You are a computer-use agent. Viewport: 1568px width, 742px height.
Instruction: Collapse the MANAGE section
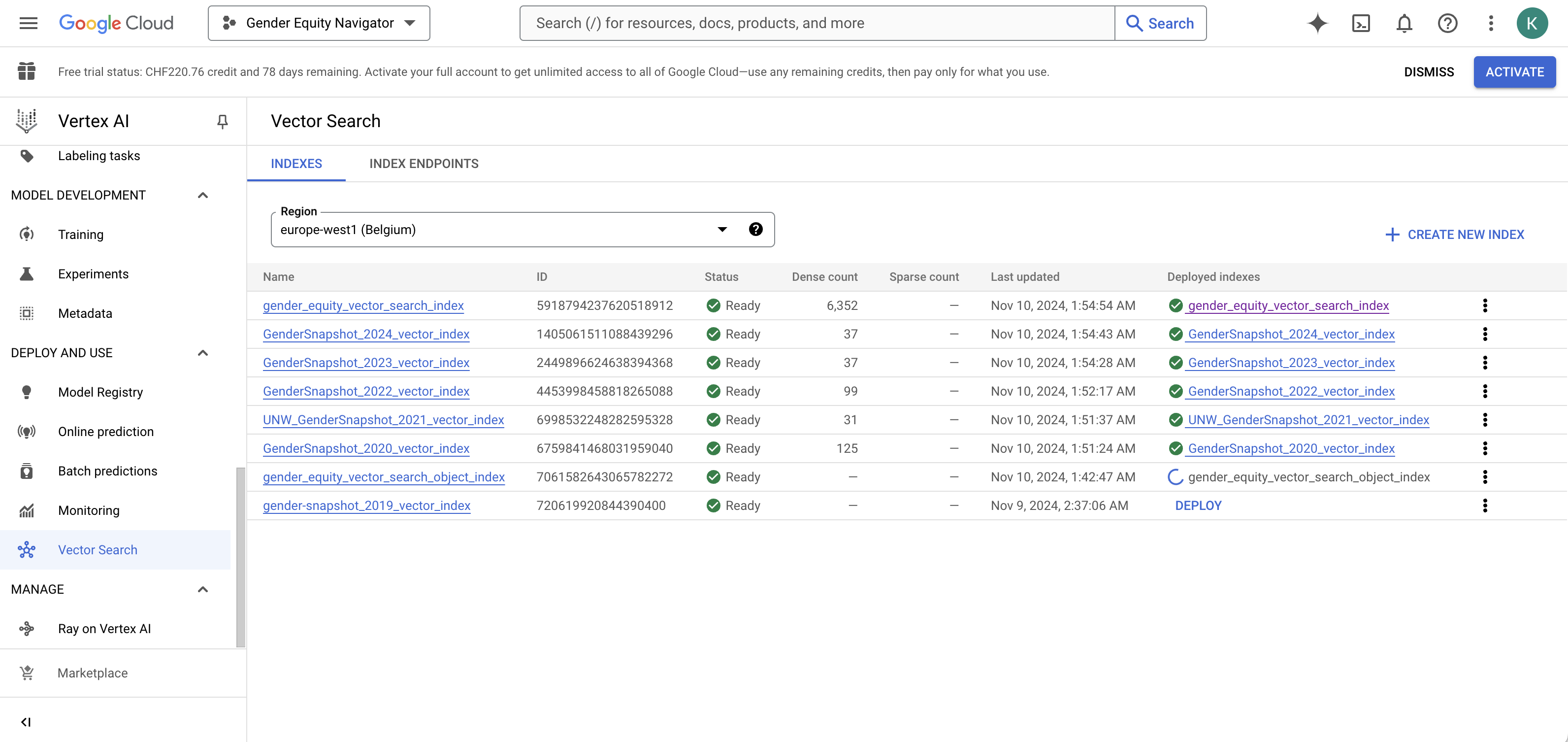(x=203, y=589)
